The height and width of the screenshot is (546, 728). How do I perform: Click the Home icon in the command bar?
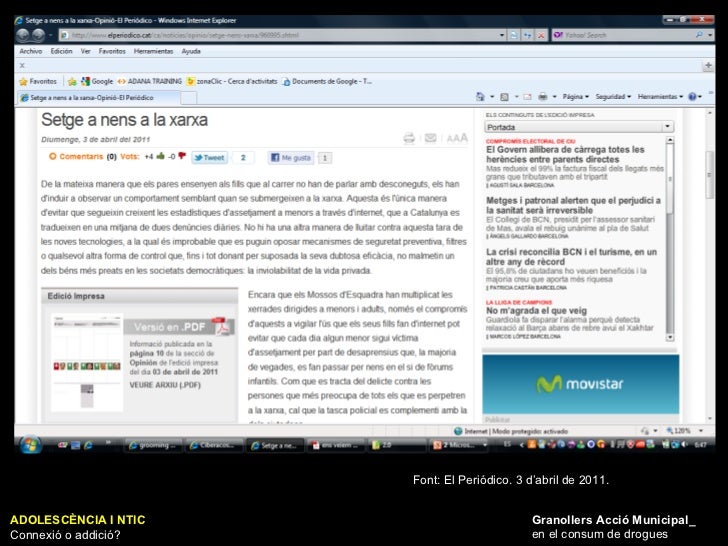point(480,97)
